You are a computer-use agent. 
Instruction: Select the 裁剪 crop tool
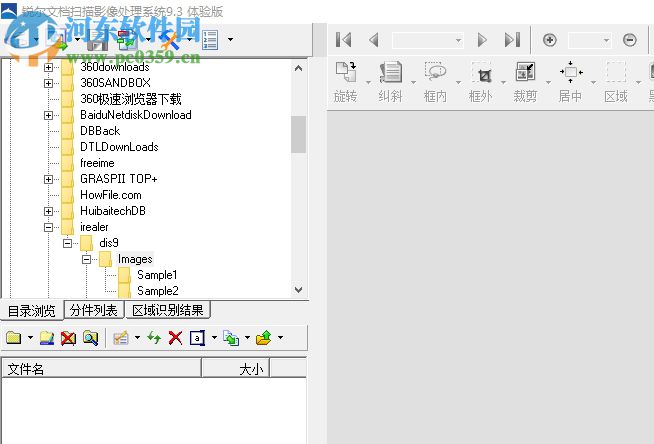click(x=525, y=82)
